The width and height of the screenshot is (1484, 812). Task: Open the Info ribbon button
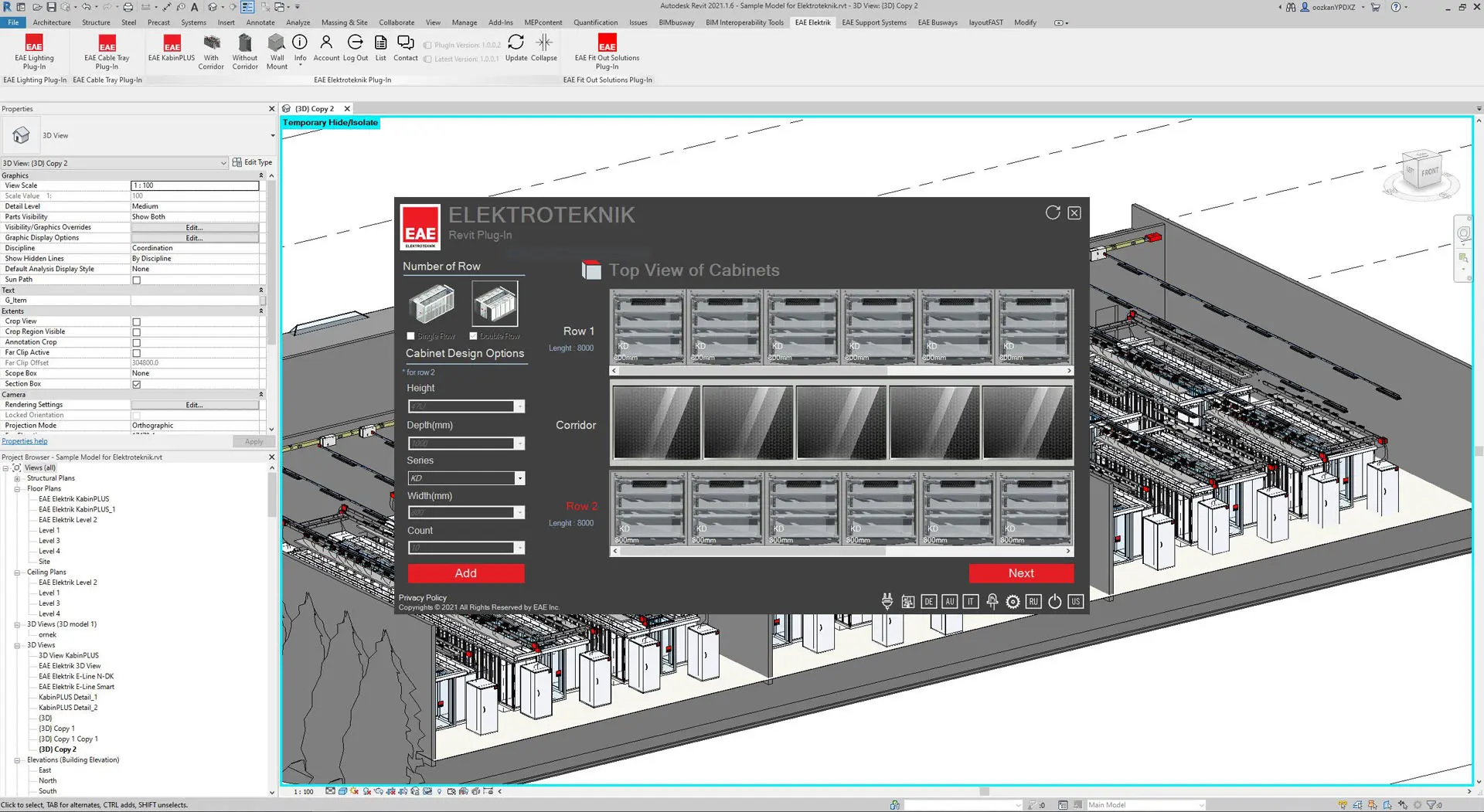coord(300,48)
